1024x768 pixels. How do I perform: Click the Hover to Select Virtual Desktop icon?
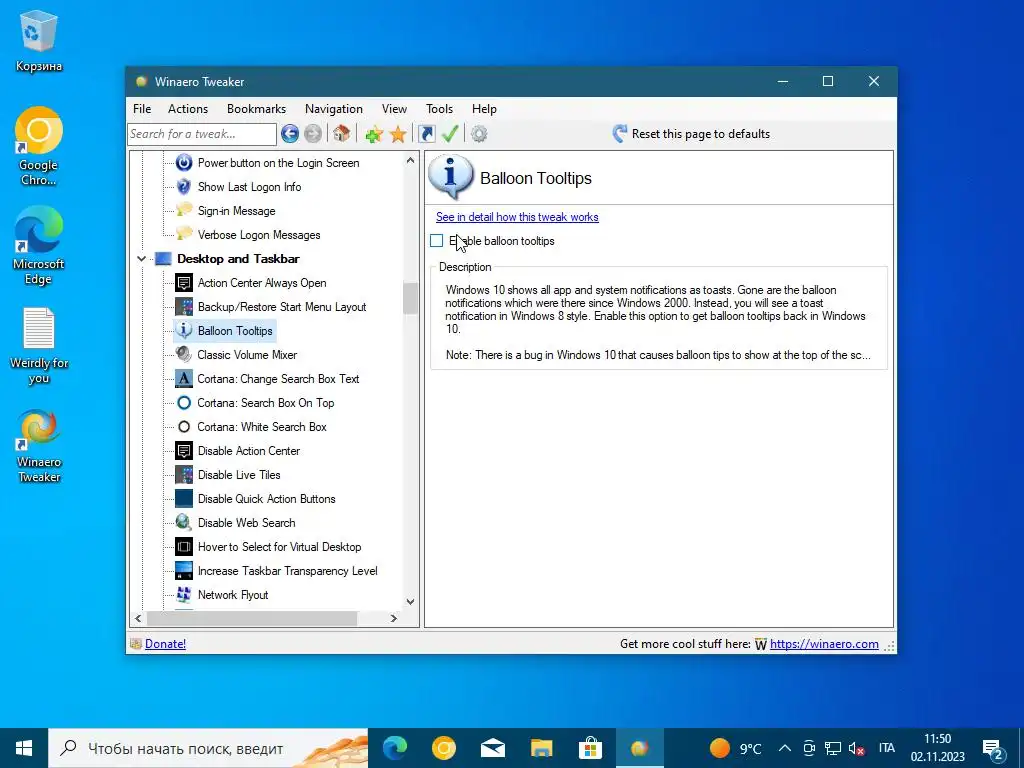[184, 547]
